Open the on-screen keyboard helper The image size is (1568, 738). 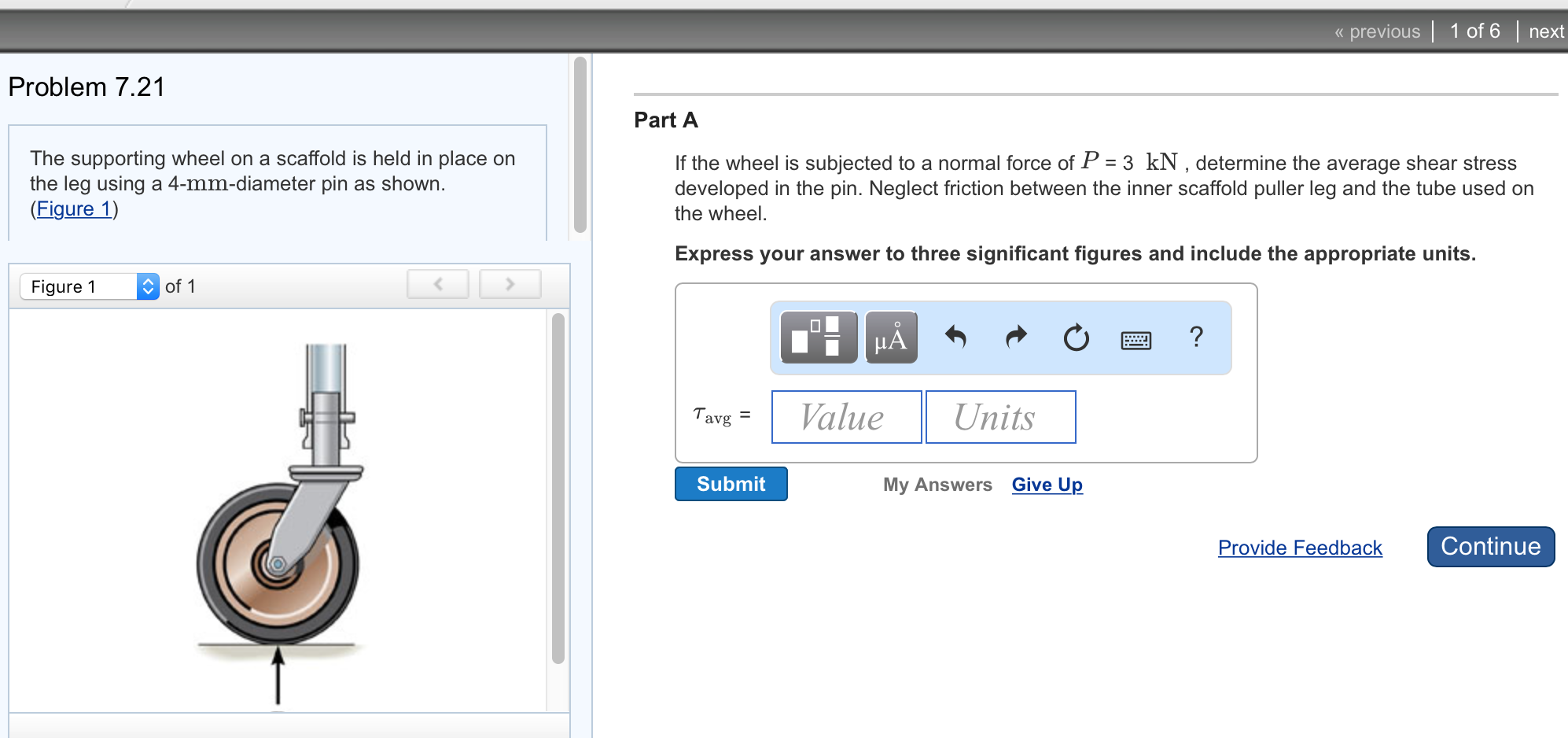coord(1136,339)
